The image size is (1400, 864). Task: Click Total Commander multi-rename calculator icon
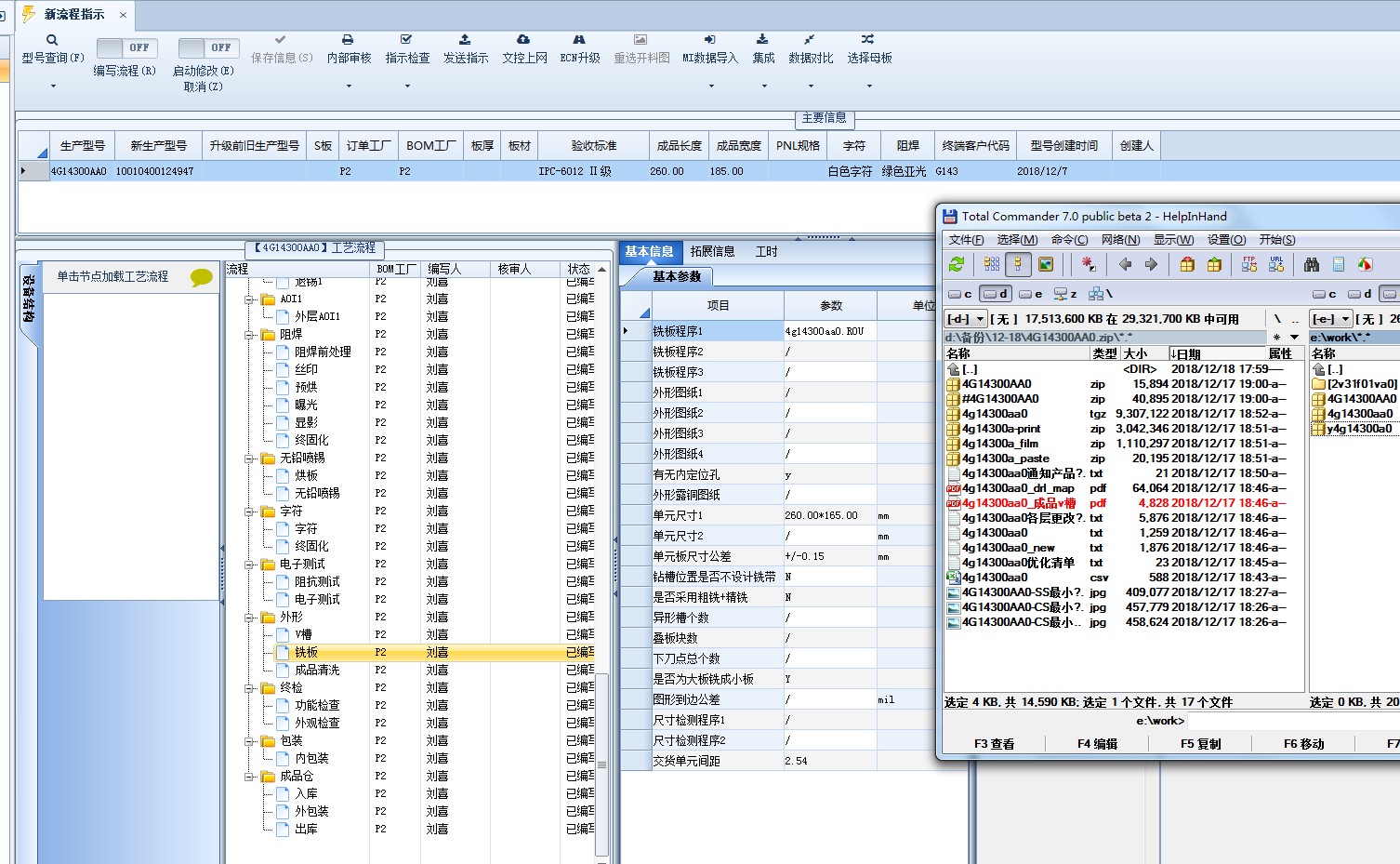click(x=1339, y=265)
